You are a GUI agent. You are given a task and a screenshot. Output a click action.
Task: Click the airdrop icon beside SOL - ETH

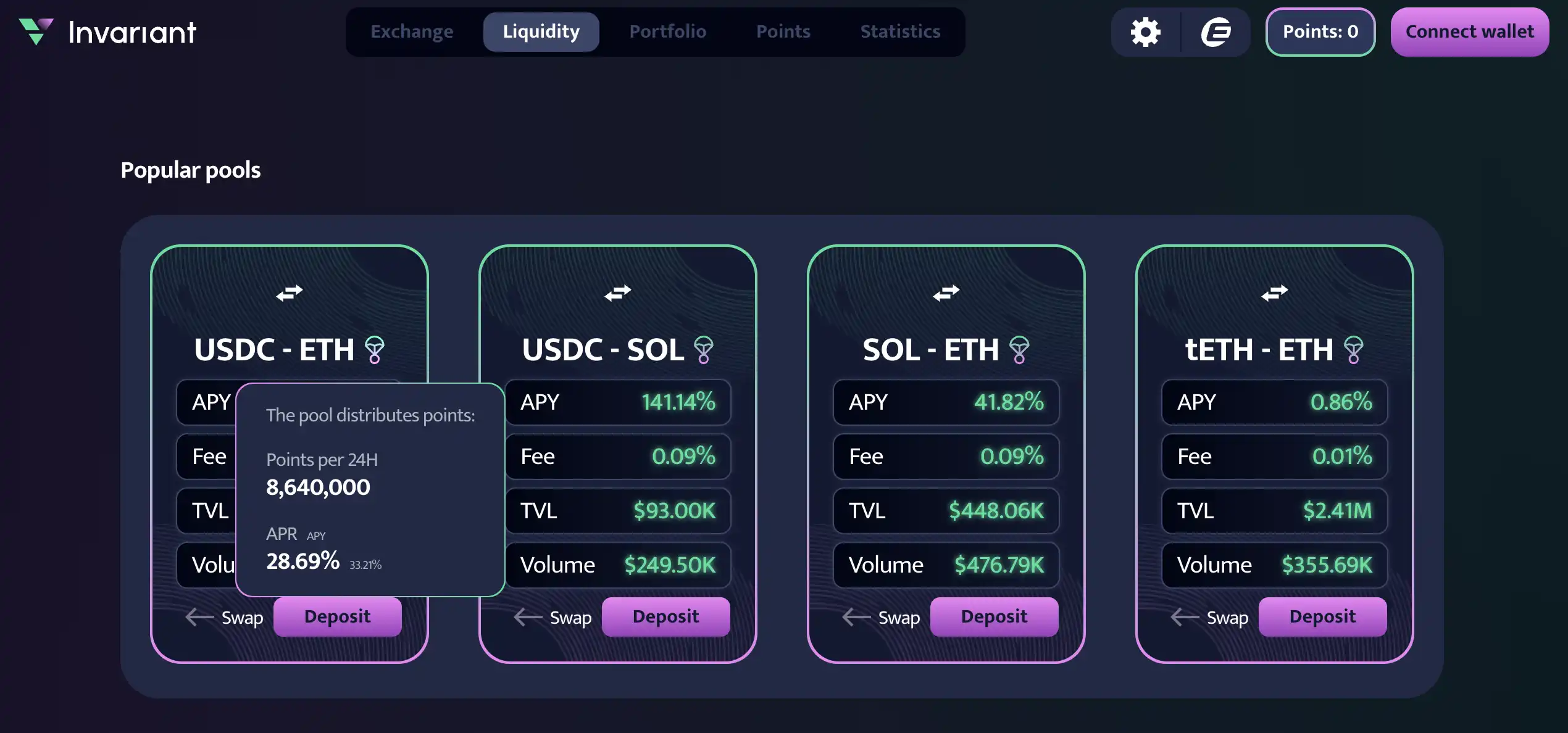(1019, 350)
